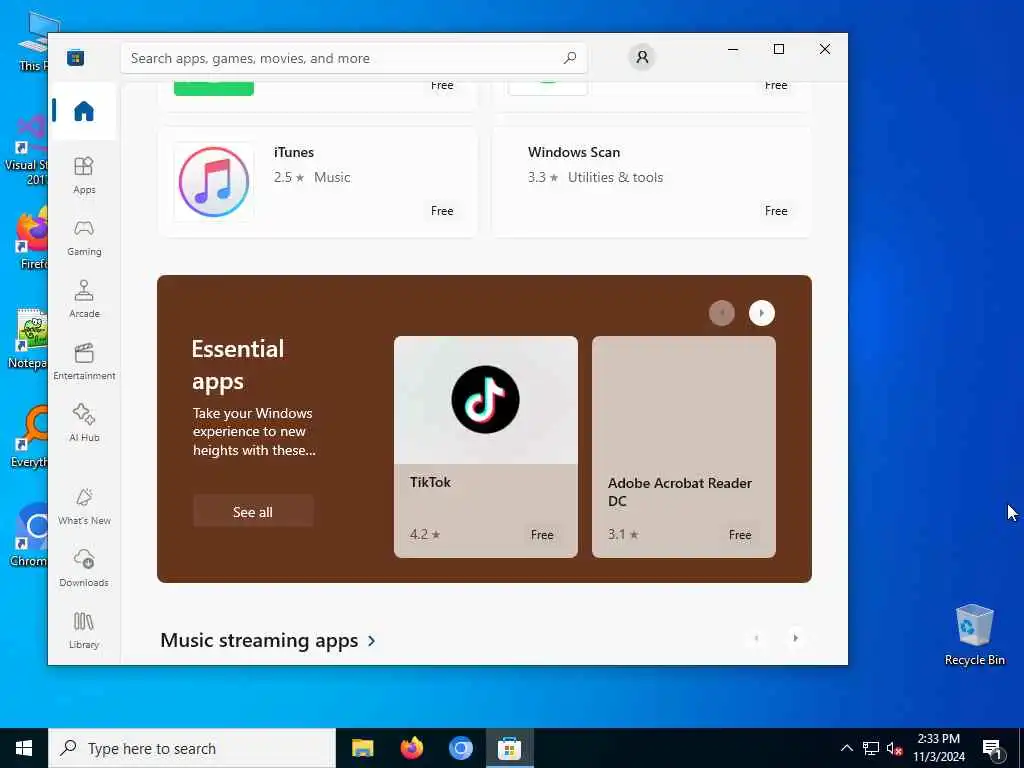Click the taskbar clock and date
This screenshot has width=1024, height=768.
[x=939, y=748]
